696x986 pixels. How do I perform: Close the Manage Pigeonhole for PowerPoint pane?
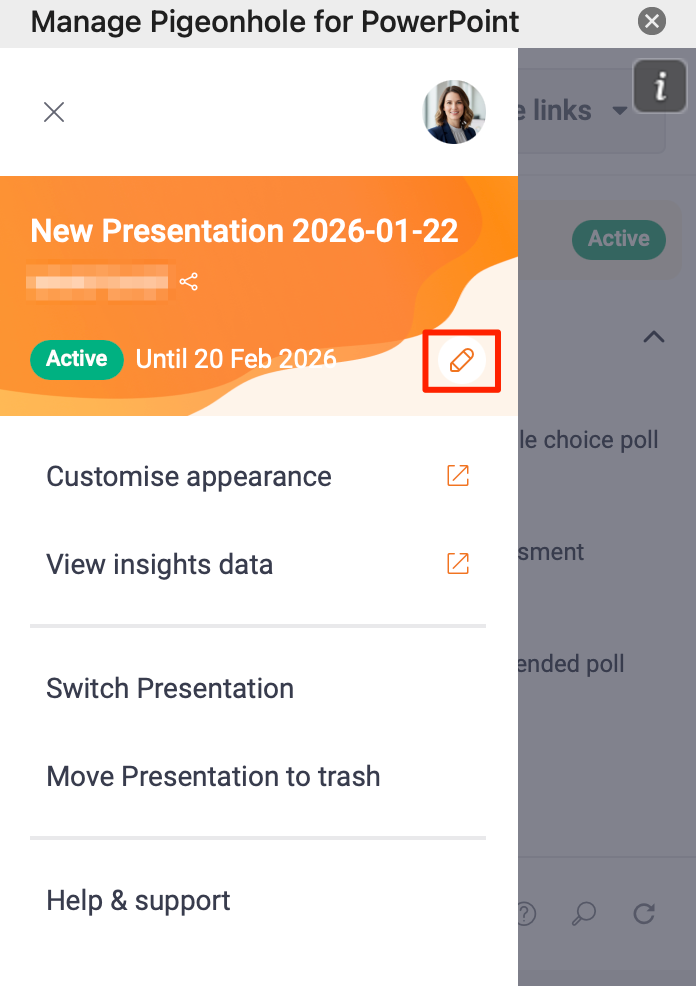tap(652, 20)
